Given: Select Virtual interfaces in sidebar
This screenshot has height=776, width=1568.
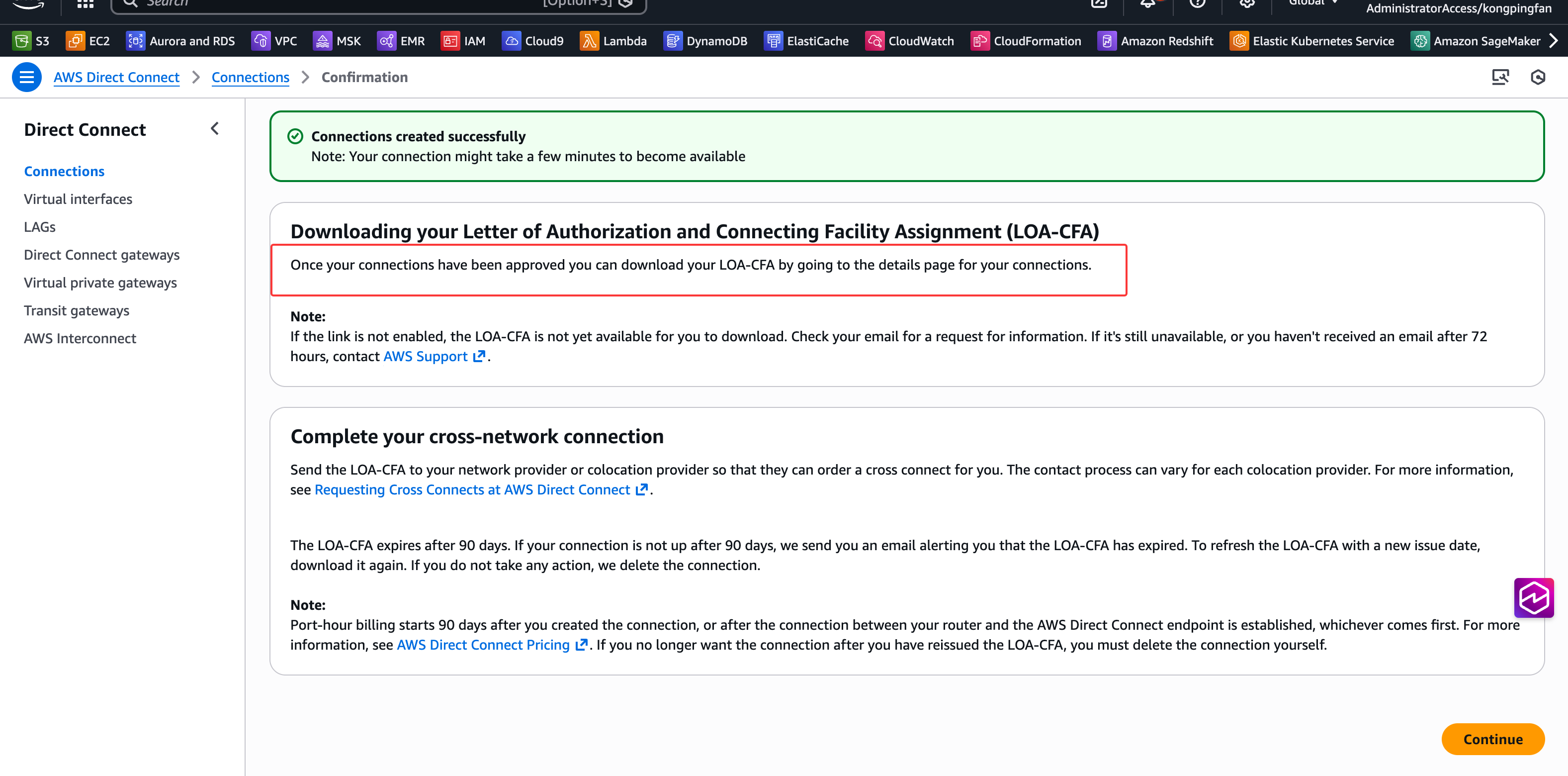Looking at the screenshot, I should point(78,199).
